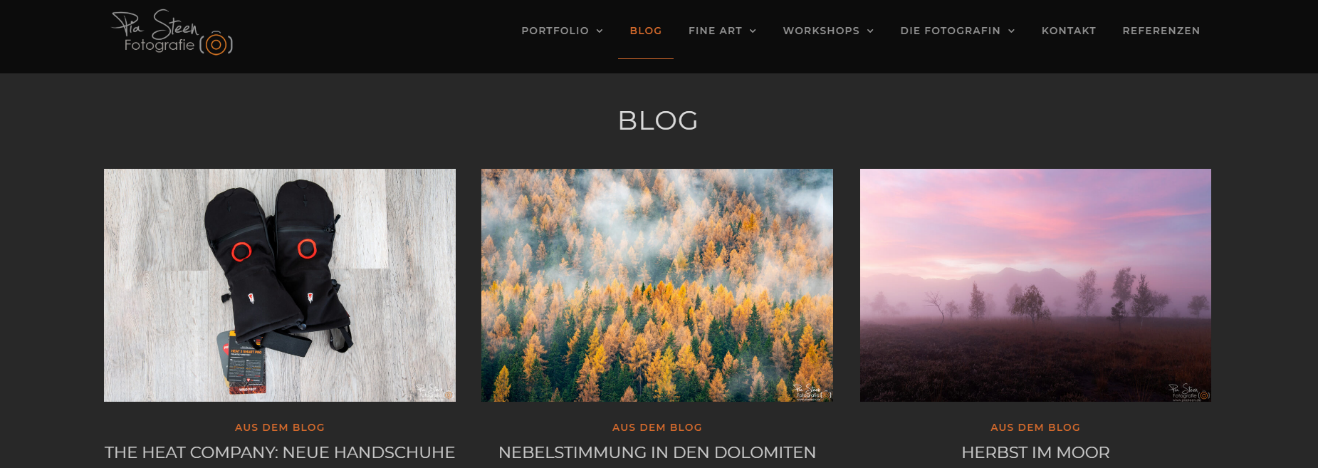1318x468 pixels.
Task: Open the black gloves photo thumbnail
Action: click(x=280, y=285)
